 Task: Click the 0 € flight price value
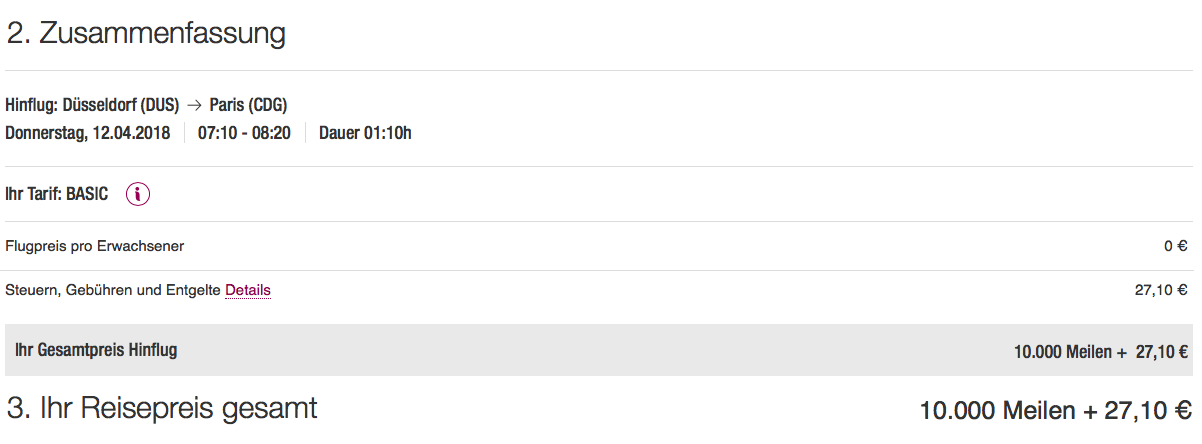(1175, 246)
